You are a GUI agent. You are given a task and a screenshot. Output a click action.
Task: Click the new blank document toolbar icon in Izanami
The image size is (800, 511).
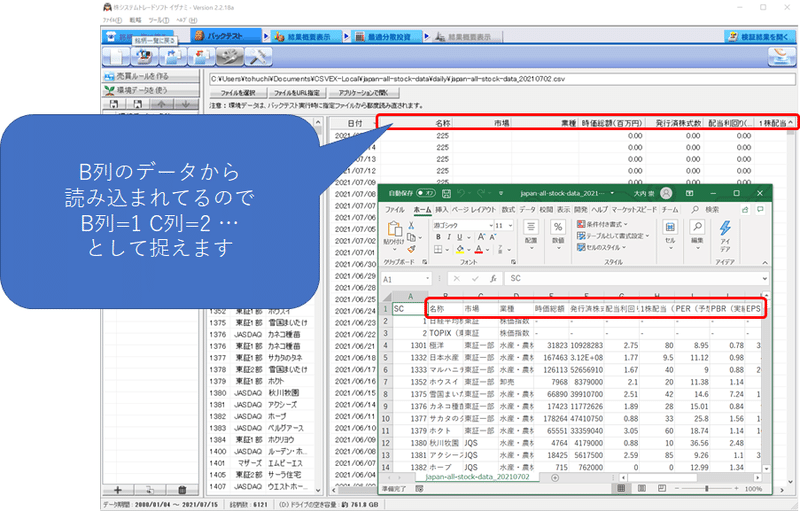(x=116, y=56)
